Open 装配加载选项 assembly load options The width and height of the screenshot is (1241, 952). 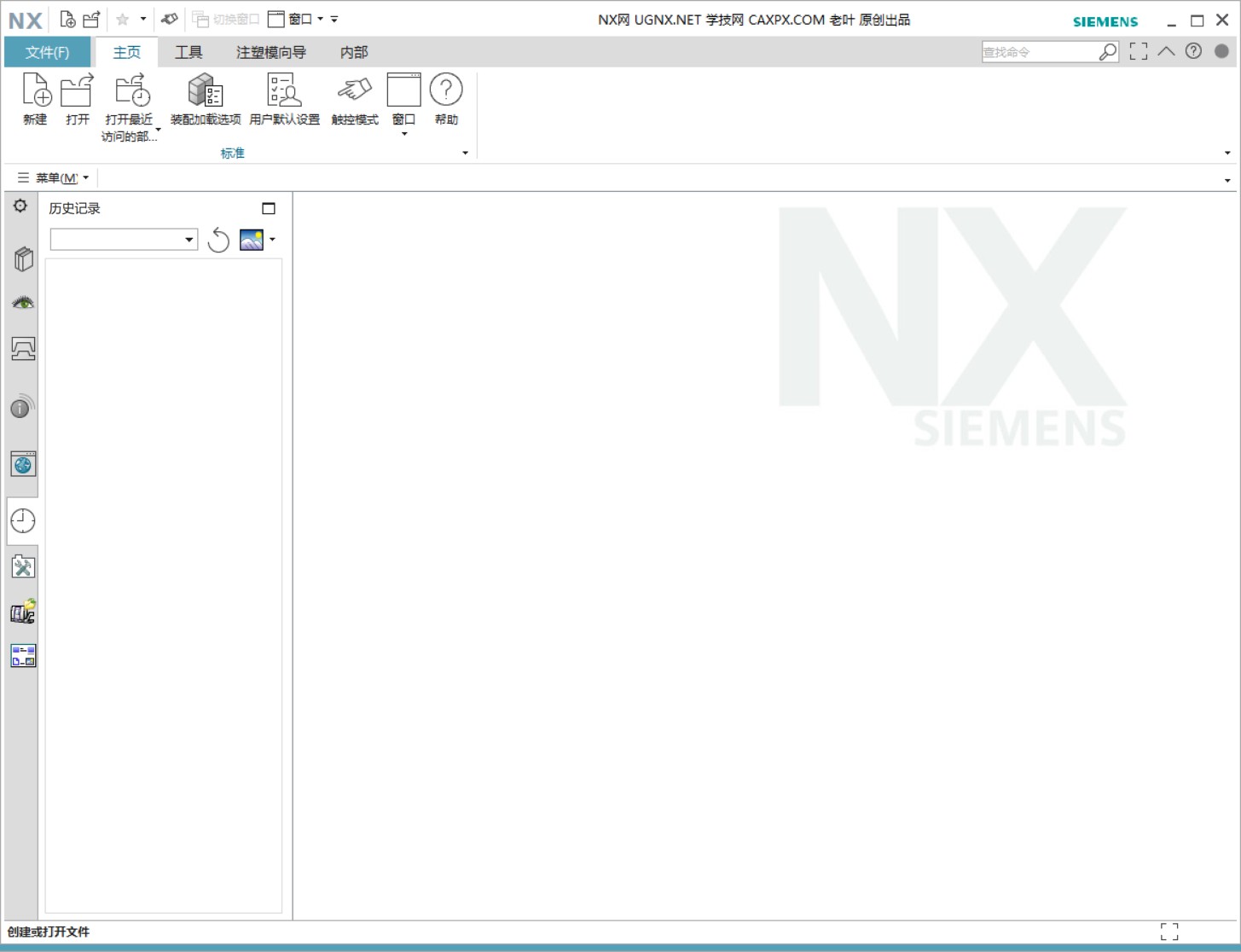tap(206, 99)
